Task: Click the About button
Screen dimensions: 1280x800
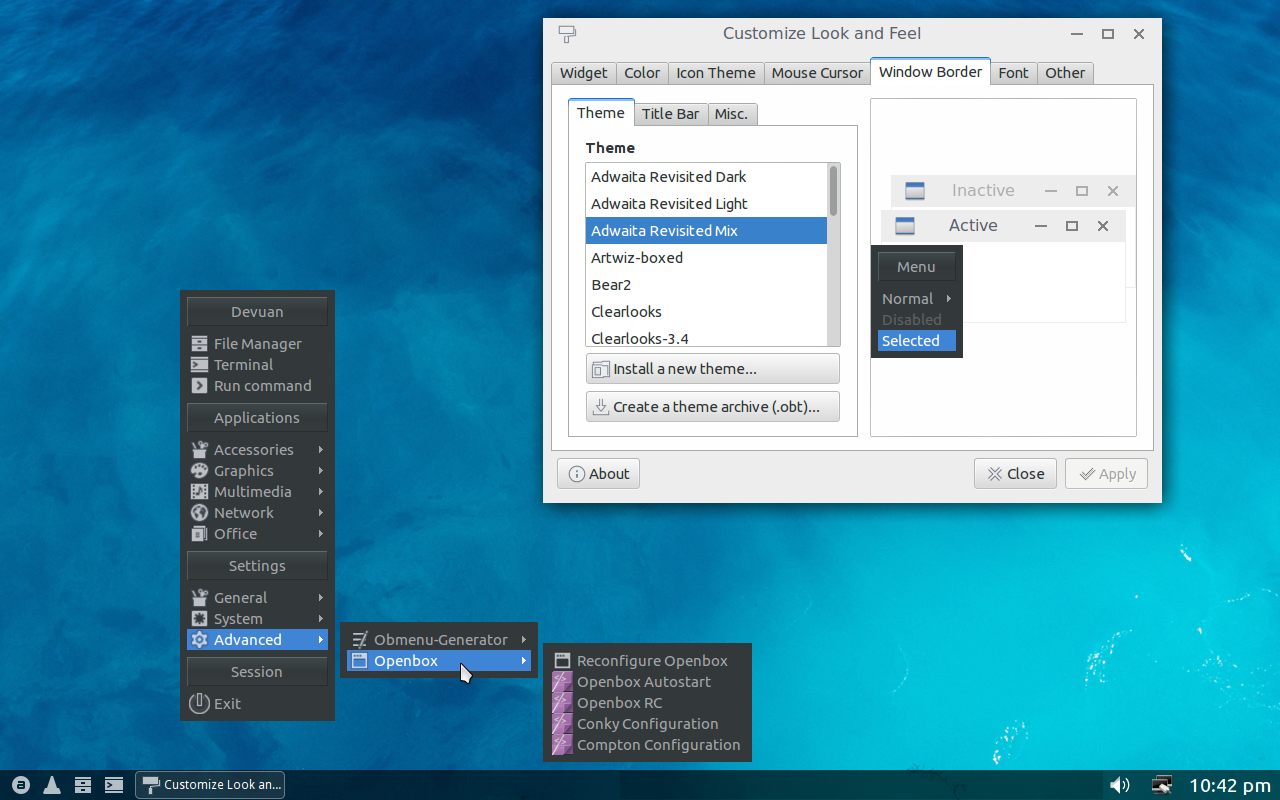Action: pyautogui.click(x=598, y=474)
